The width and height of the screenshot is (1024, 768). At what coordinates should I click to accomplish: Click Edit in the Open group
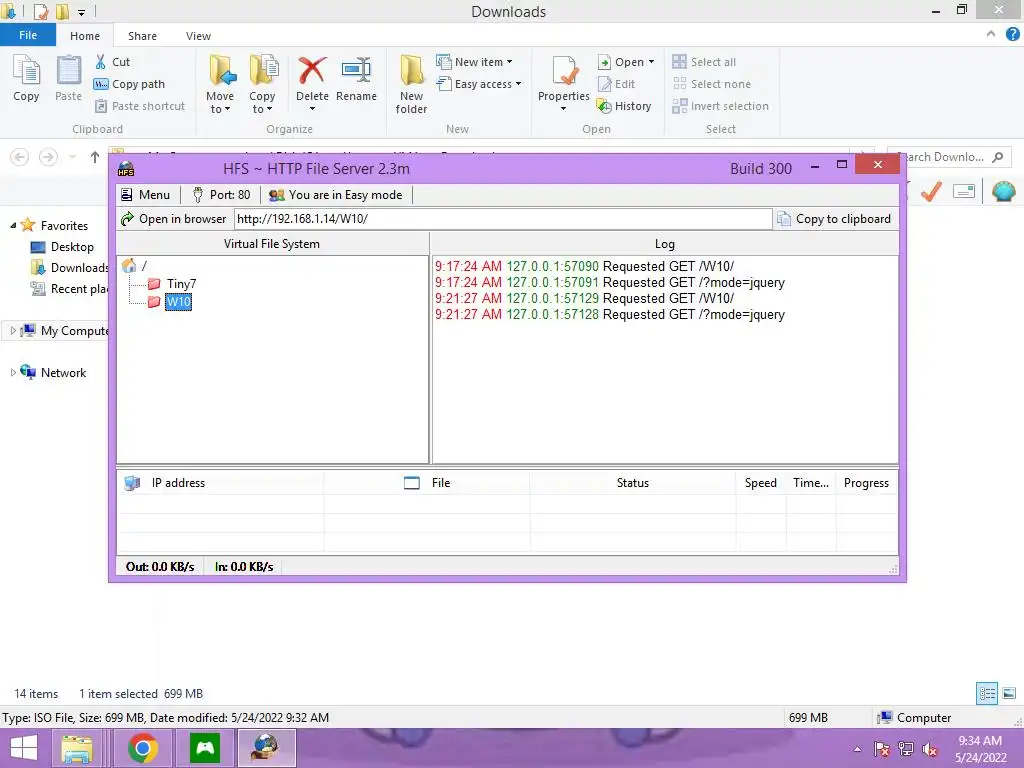[616, 84]
